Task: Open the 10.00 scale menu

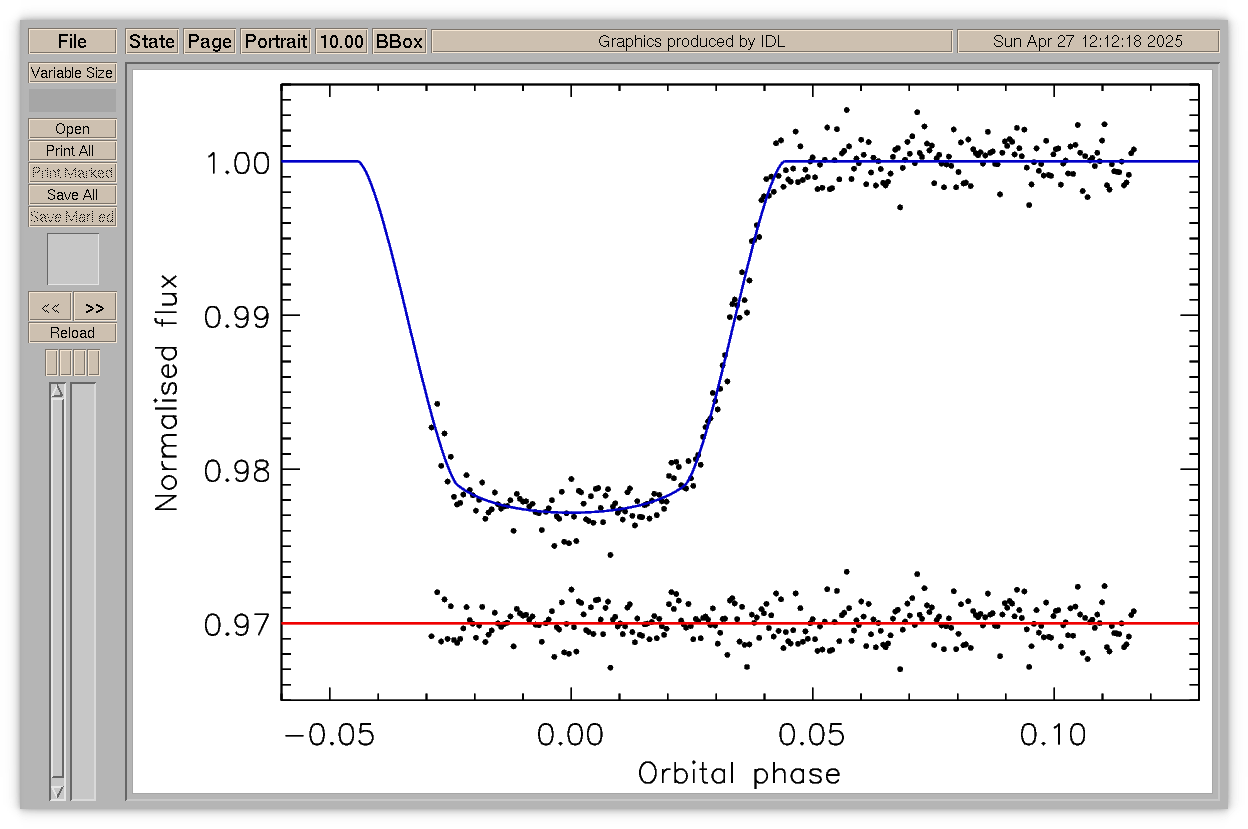Action: [x=341, y=41]
